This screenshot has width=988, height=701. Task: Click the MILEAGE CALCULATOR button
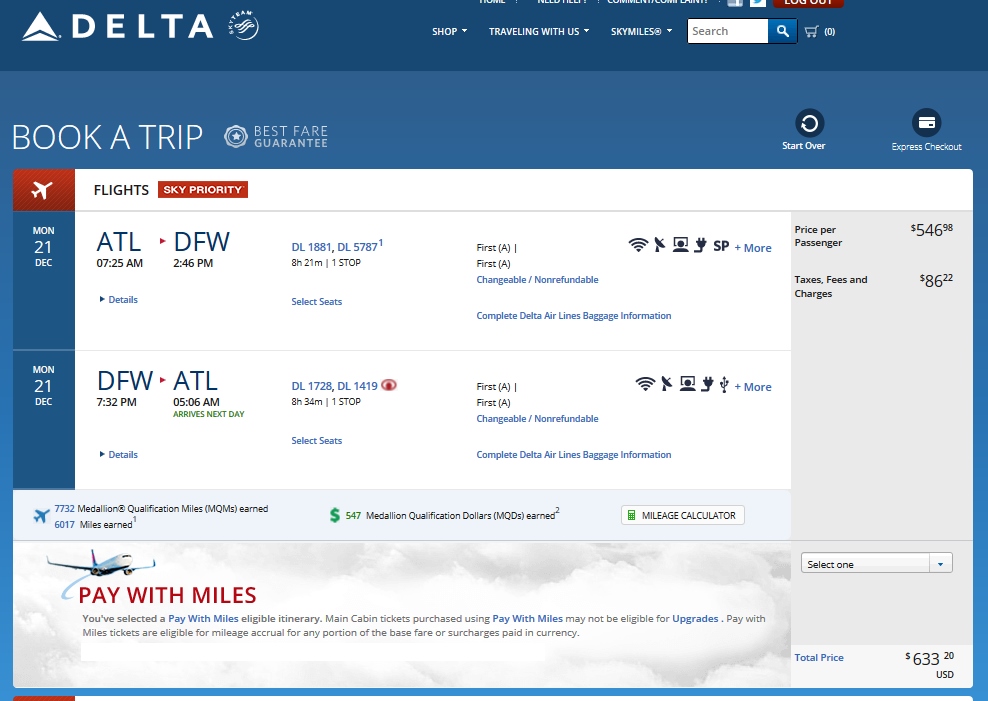click(682, 516)
